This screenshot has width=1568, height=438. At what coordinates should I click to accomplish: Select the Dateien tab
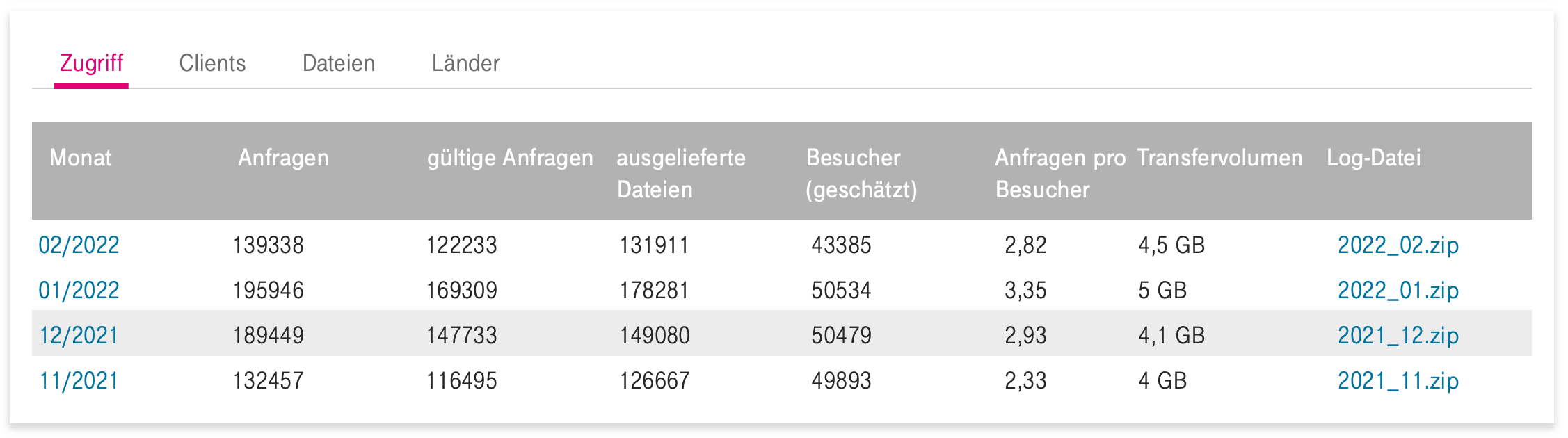point(339,63)
